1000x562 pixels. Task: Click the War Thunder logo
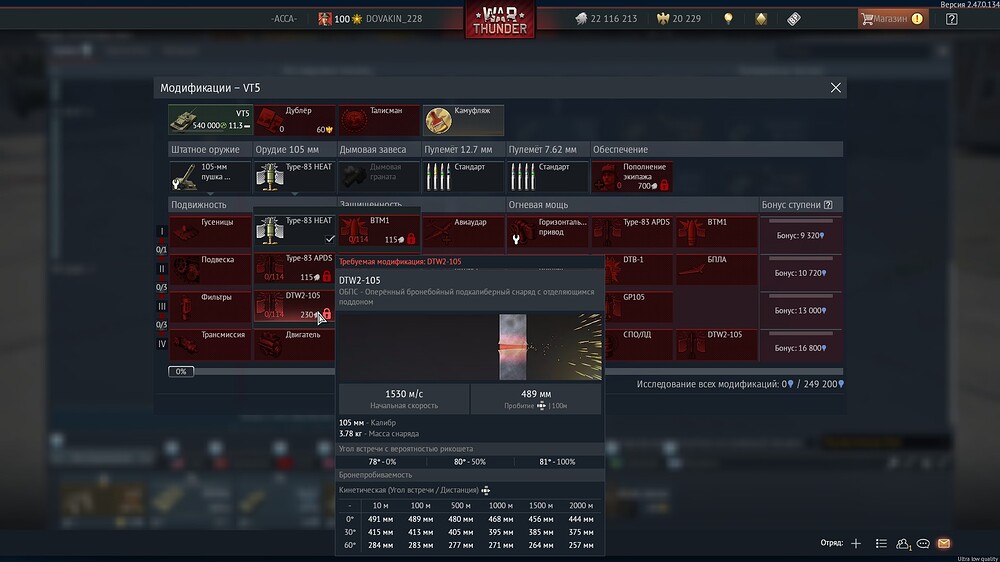[x=500, y=20]
